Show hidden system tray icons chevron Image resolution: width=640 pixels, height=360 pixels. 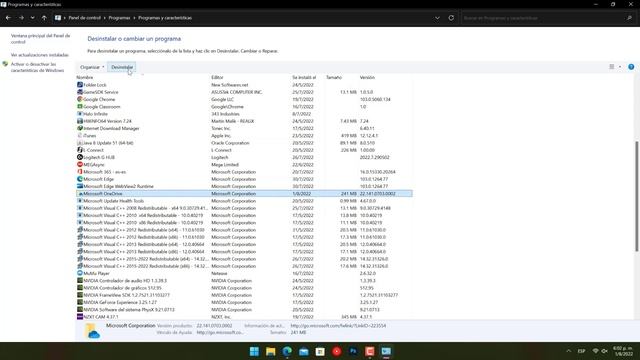coord(569,351)
